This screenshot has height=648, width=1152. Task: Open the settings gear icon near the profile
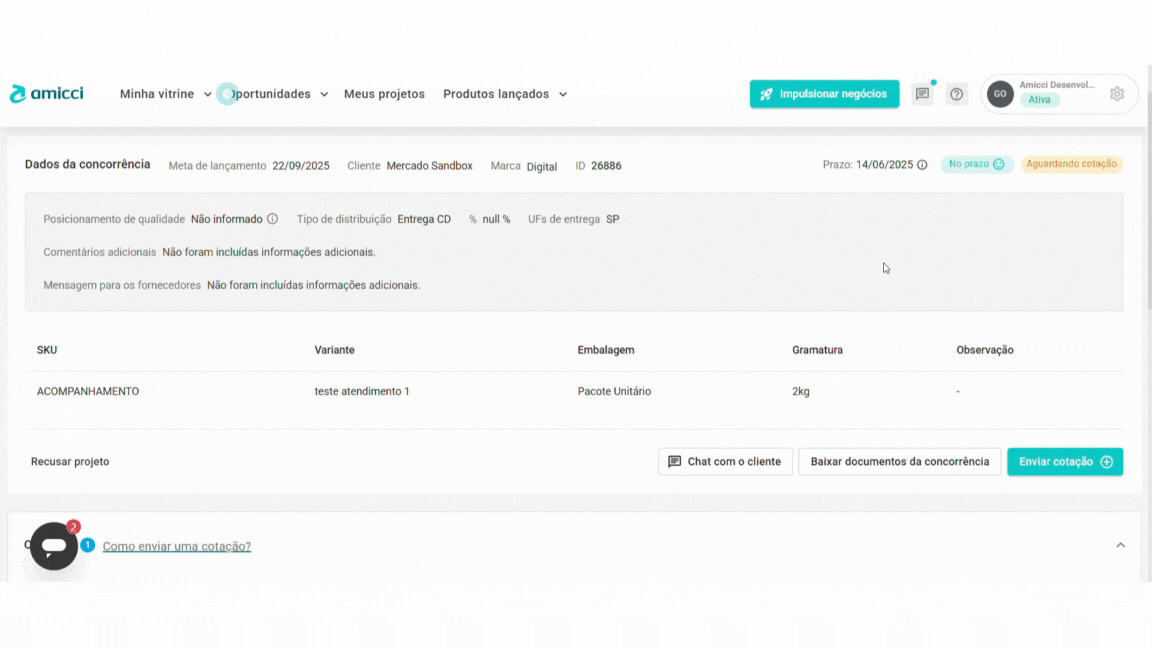click(x=1116, y=93)
